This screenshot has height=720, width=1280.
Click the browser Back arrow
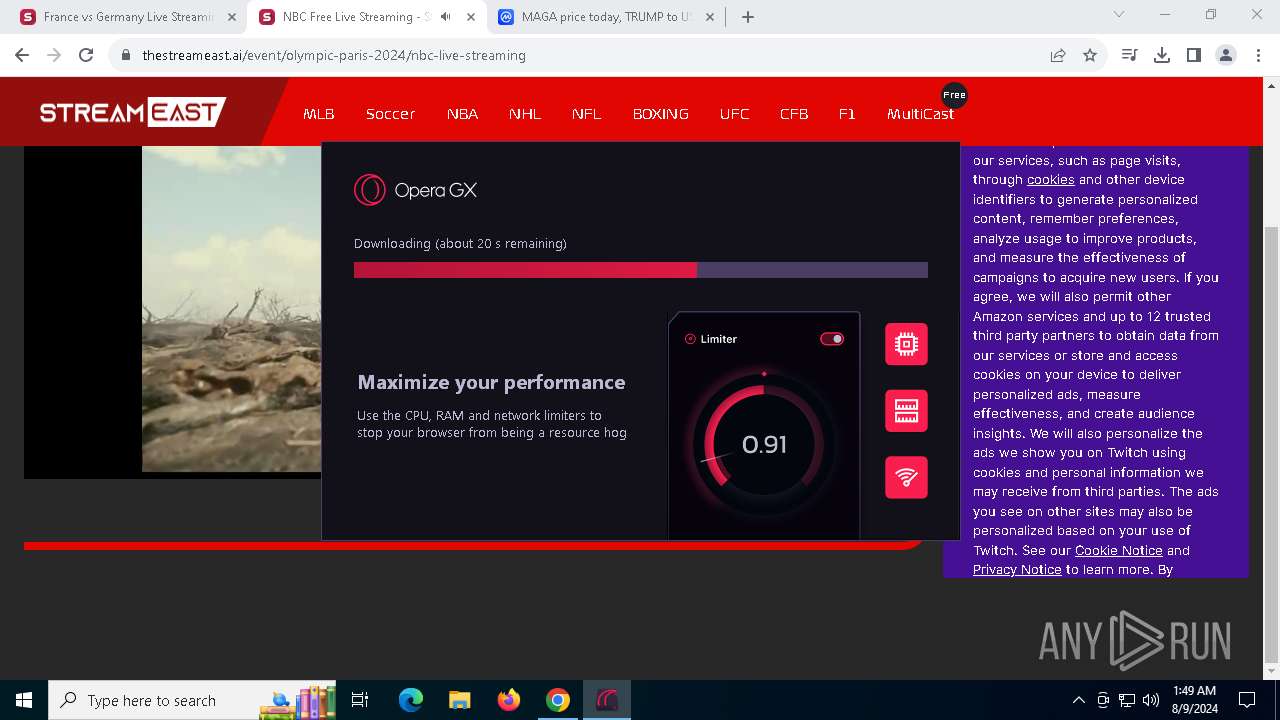22,55
